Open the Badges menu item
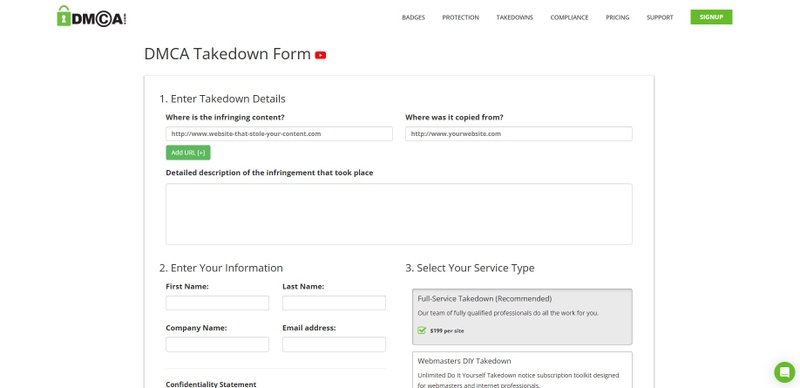The image size is (800, 388). pyautogui.click(x=413, y=17)
